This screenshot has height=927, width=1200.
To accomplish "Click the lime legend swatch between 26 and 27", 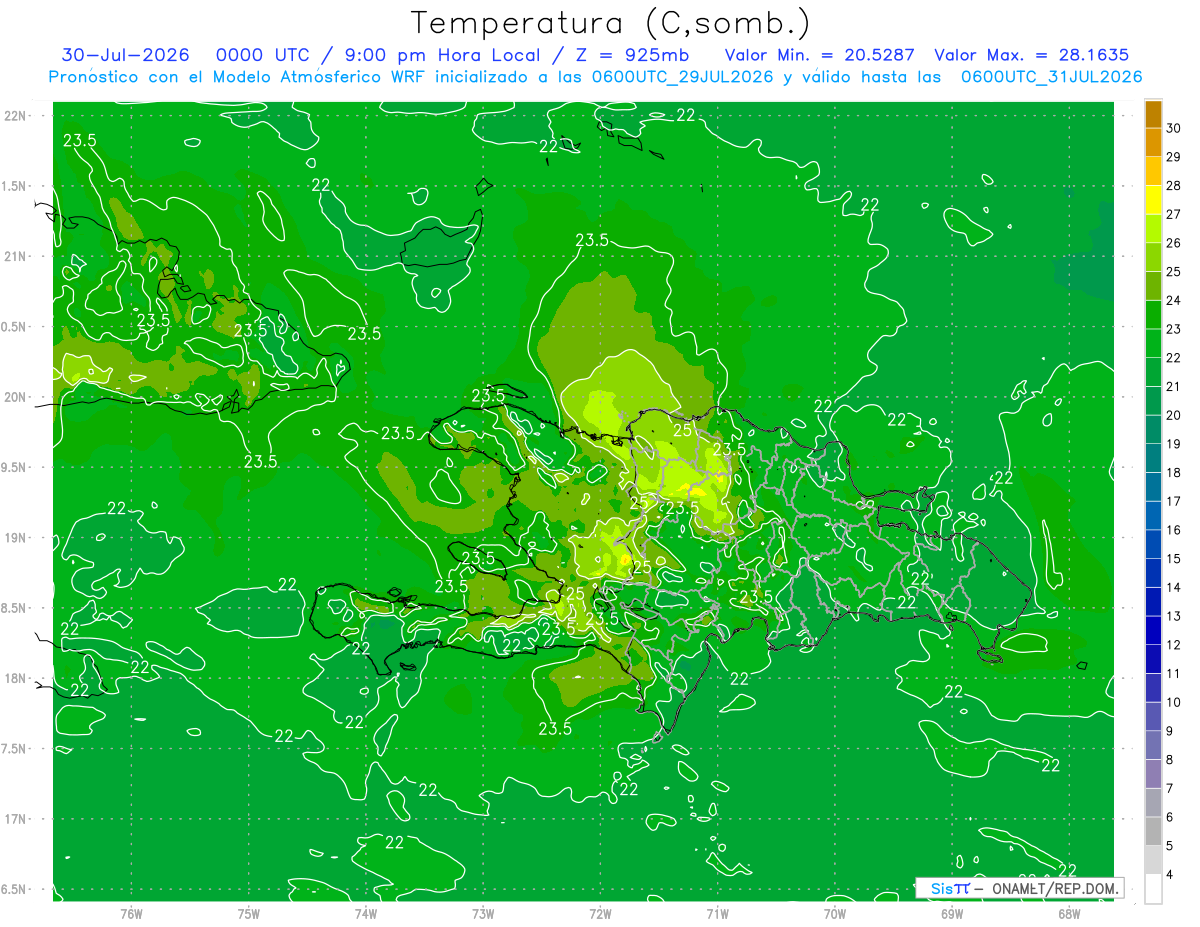I will (x=1153, y=229).
